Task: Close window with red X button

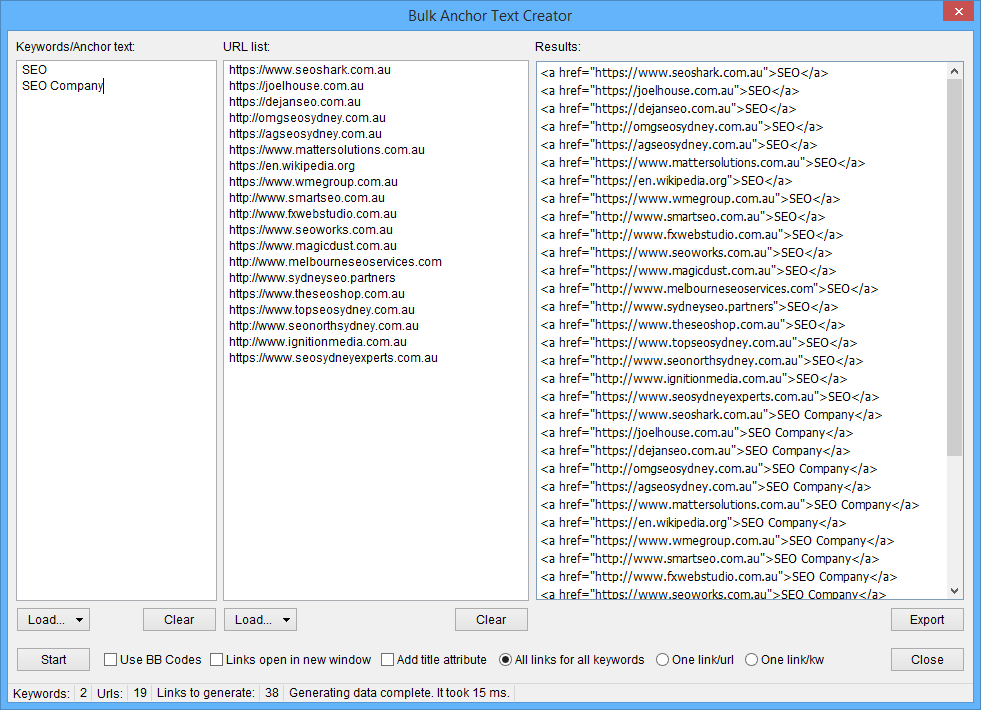Action: pos(957,12)
